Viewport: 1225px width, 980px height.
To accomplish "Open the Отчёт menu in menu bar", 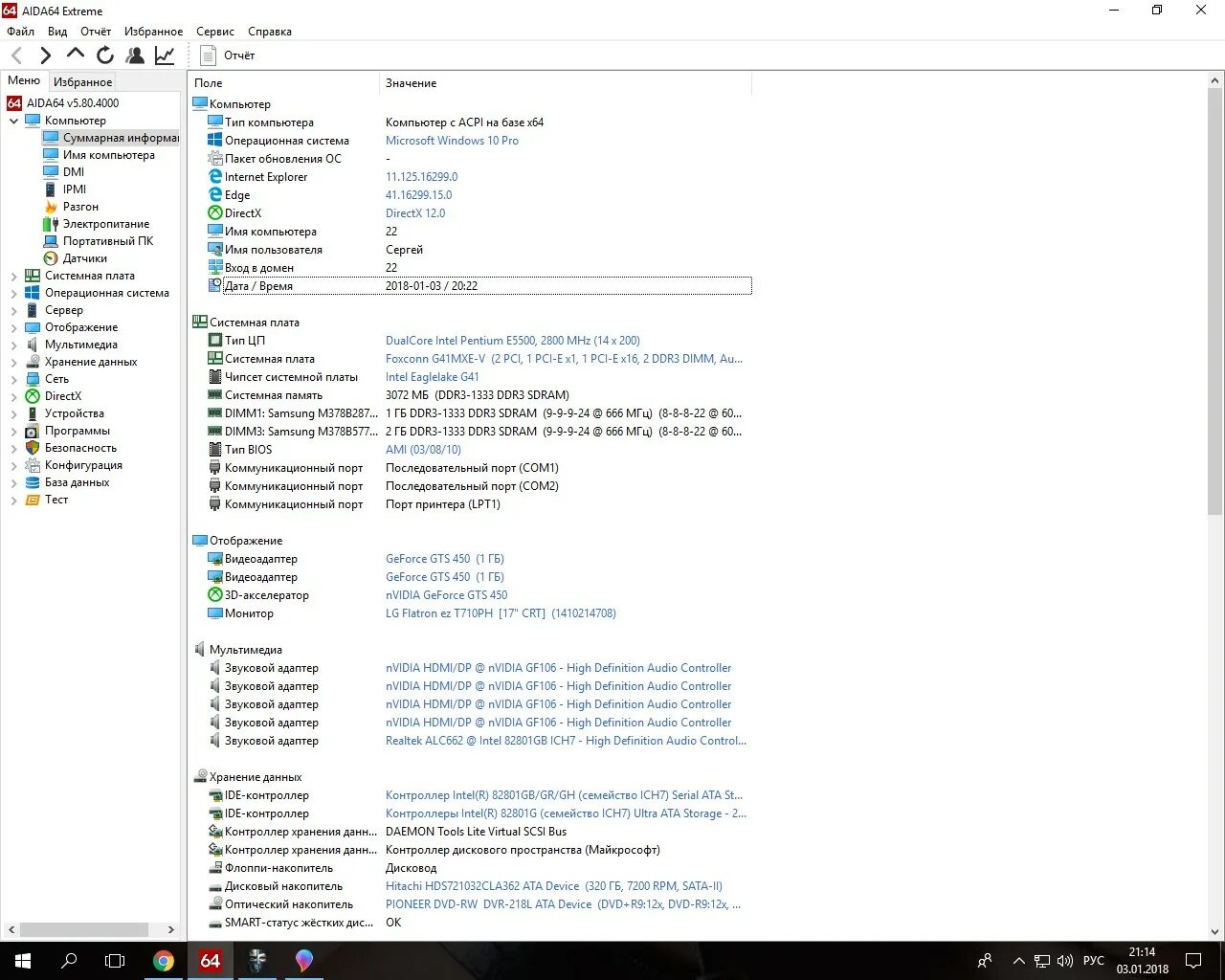I will pyautogui.click(x=96, y=32).
